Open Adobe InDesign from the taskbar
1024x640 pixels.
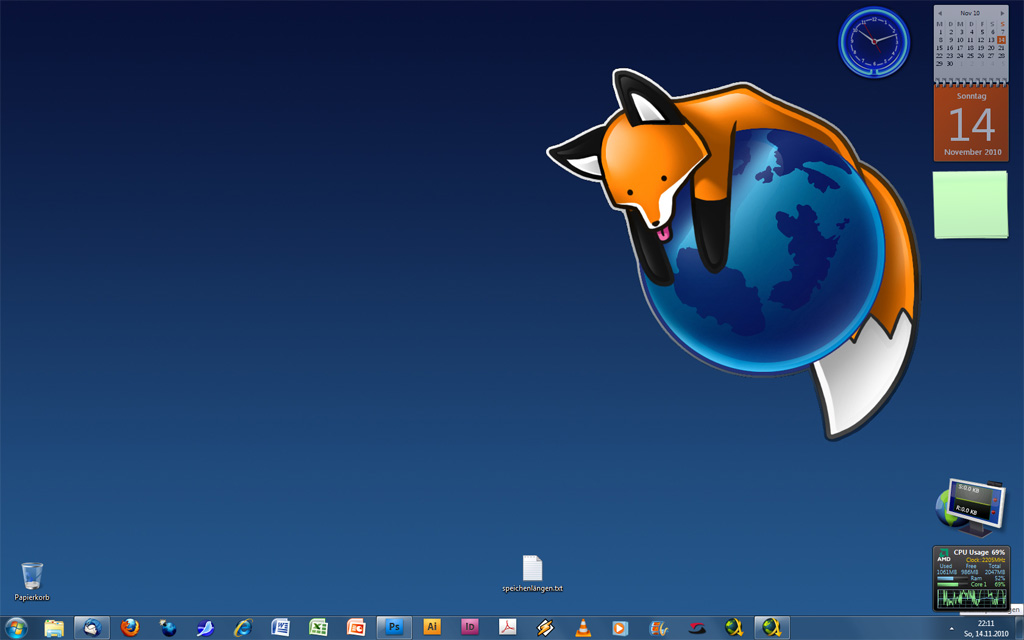click(x=469, y=627)
